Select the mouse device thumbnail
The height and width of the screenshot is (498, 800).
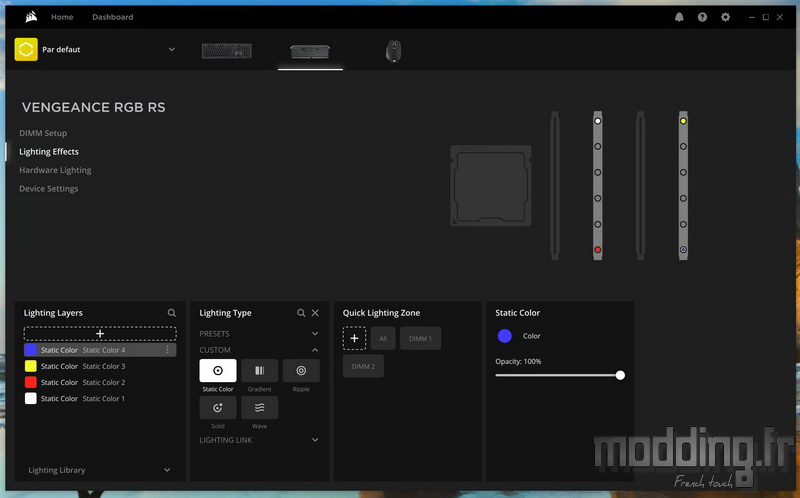pyautogui.click(x=393, y=51)
